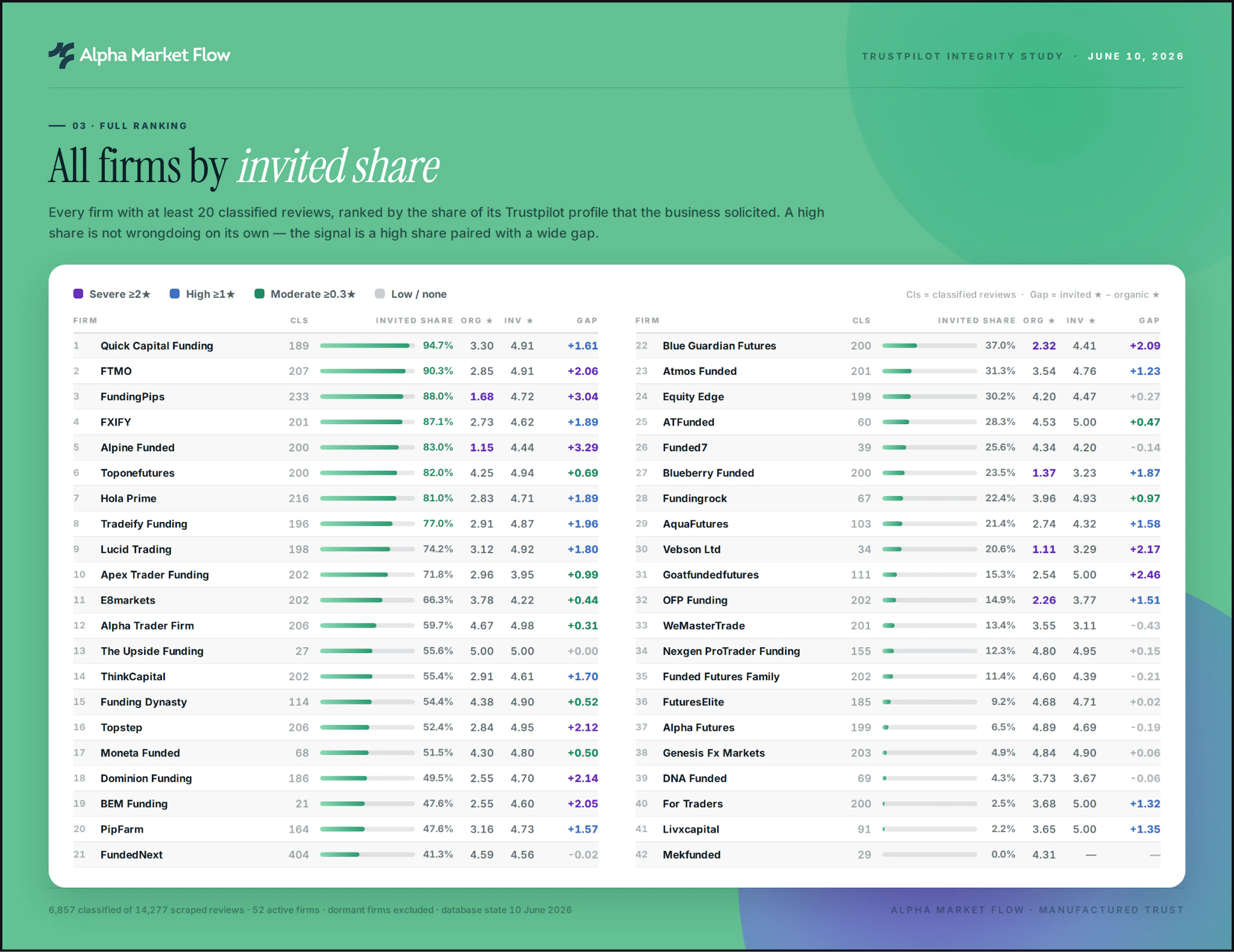1234x952 pixels.
Task: Click FTMO's invited share 90.3%
Action: (x=438, y=371)
